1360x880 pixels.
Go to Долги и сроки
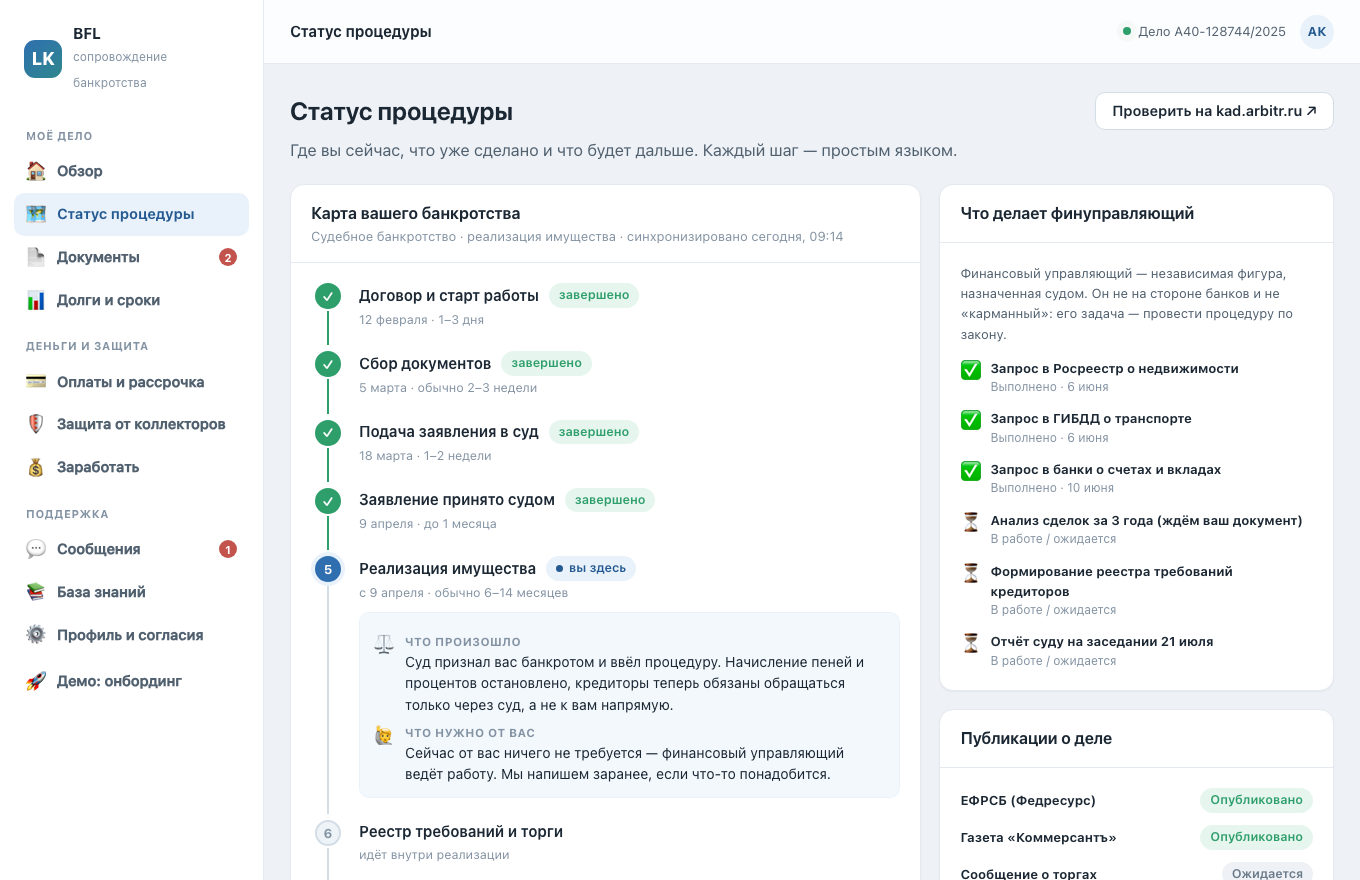[131, 300]
